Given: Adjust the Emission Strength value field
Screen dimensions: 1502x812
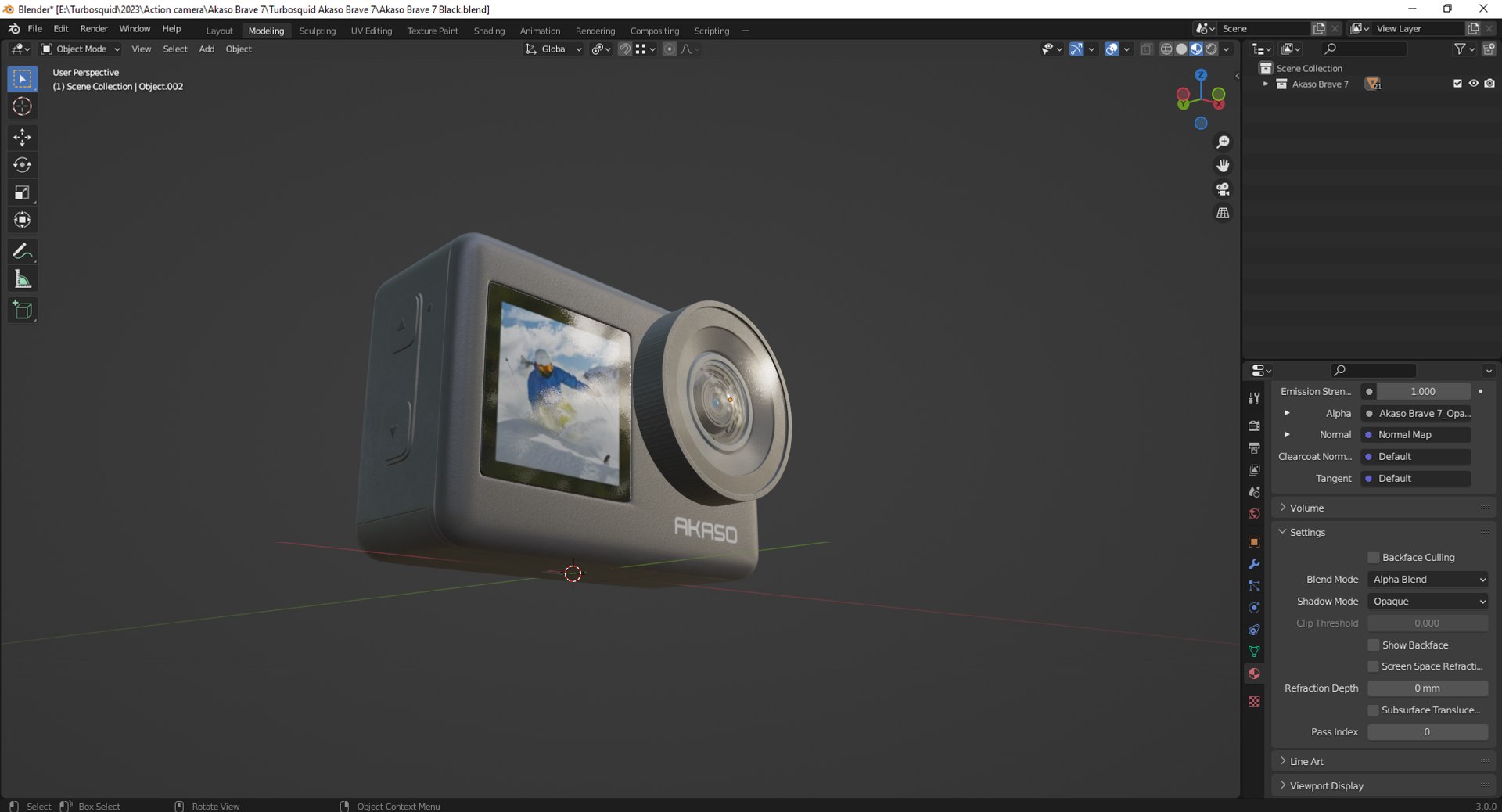Looking at the screenshot, I should (1423, 392).
